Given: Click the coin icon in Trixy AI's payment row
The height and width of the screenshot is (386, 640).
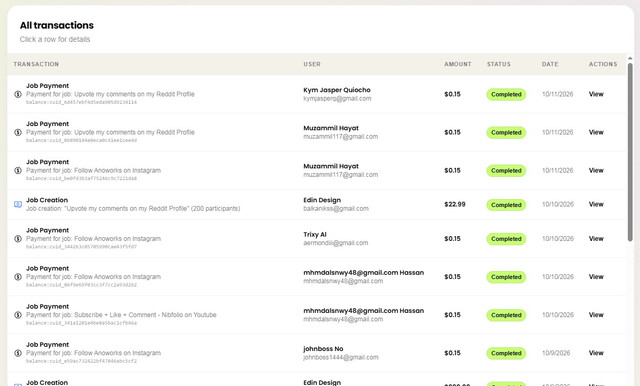Looking at the screenshot, I should tap(18, 239).
